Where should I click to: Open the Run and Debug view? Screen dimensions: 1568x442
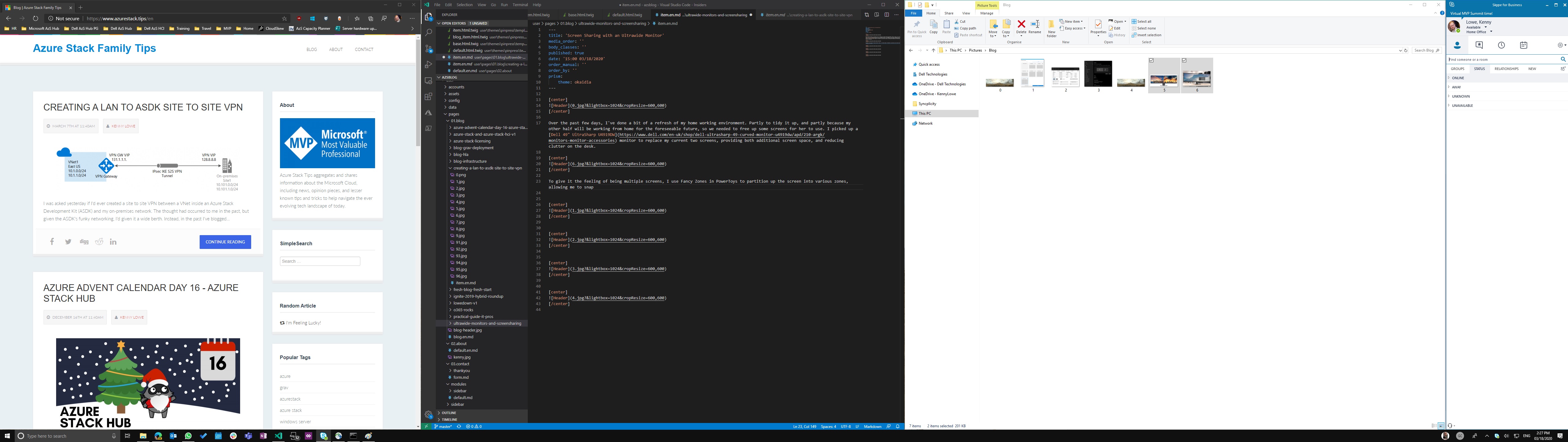pyautogui.click(x=428, y=64)
